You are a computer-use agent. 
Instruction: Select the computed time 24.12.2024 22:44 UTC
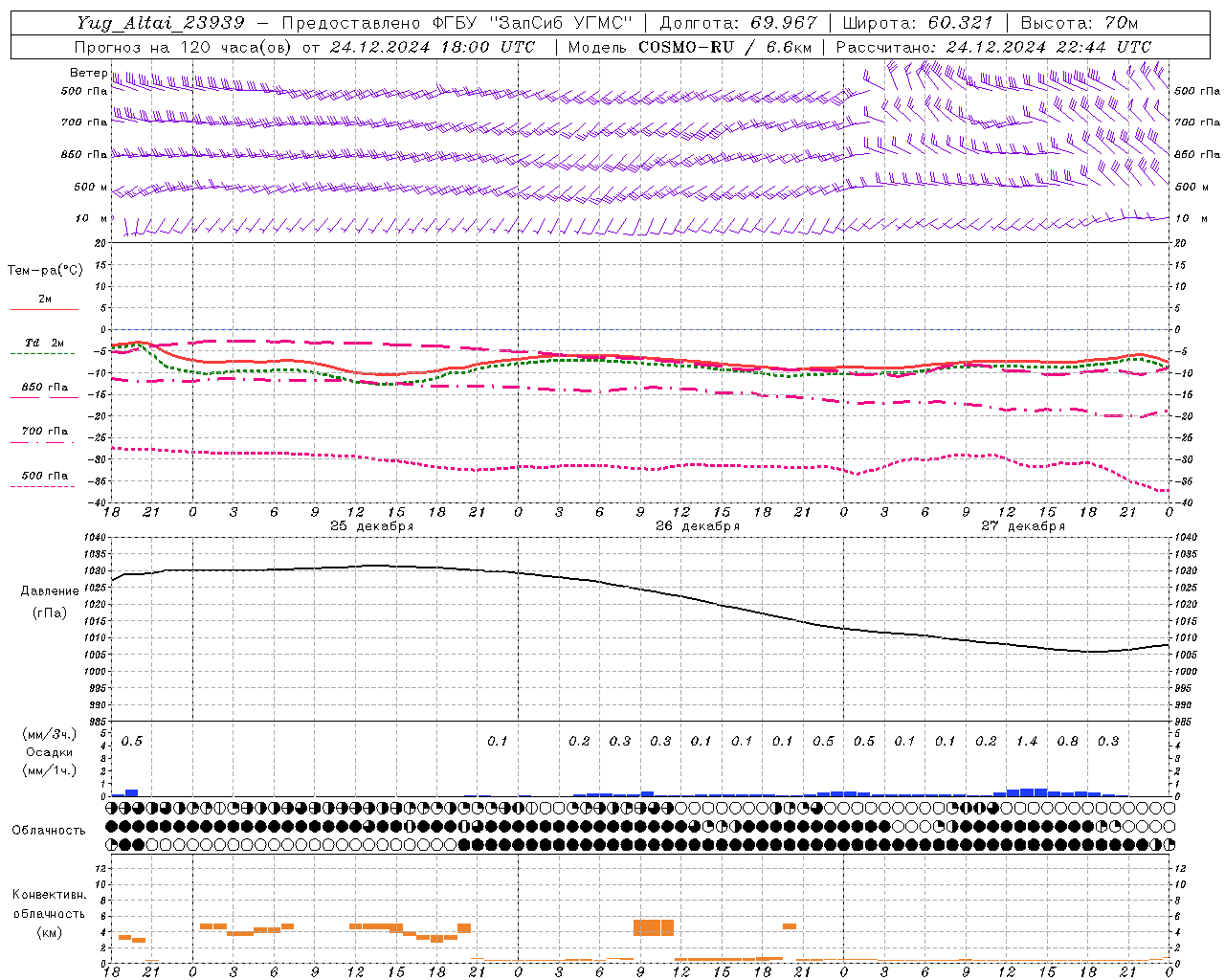point(1049,47)
